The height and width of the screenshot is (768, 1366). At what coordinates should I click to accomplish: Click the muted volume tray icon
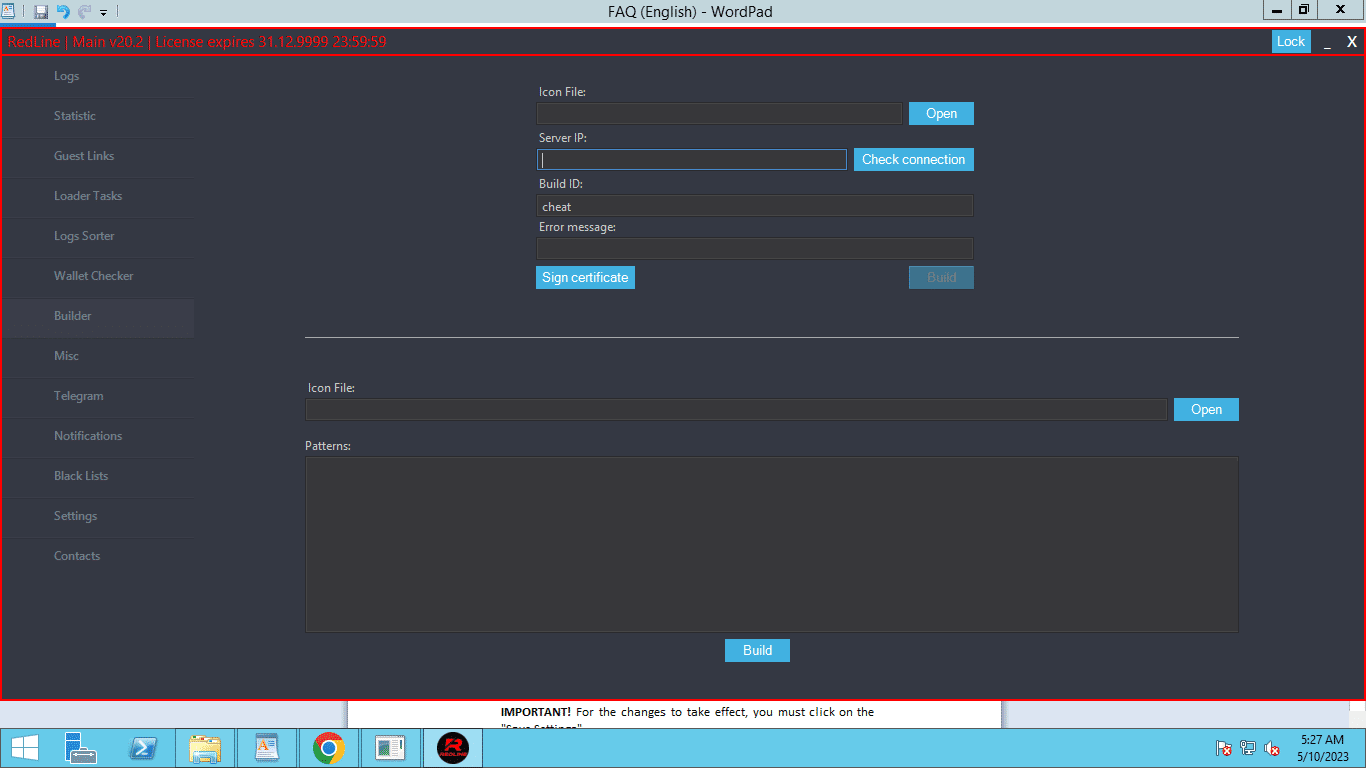[1273, 748]
